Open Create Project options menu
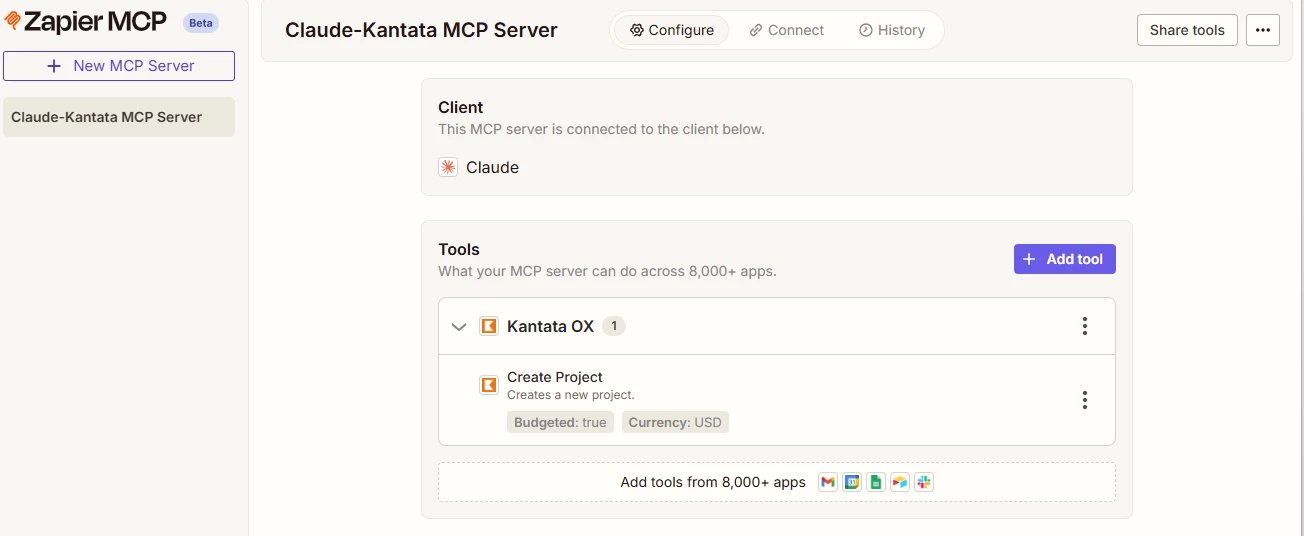The image size is (1304, 536). pos(1085,400)
